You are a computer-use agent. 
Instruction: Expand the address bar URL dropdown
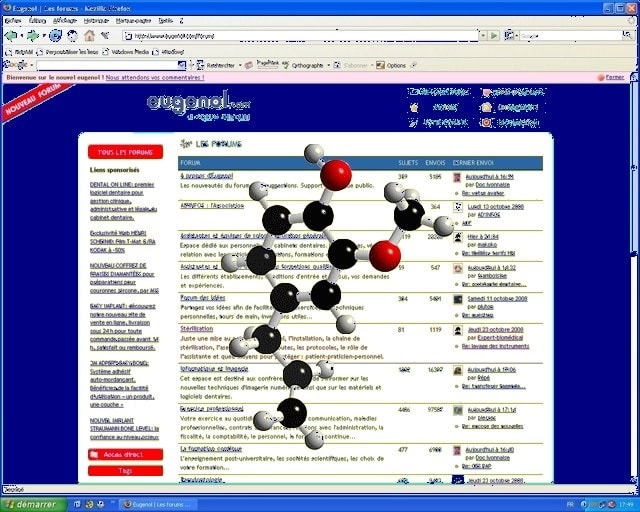tap(483, 36)
